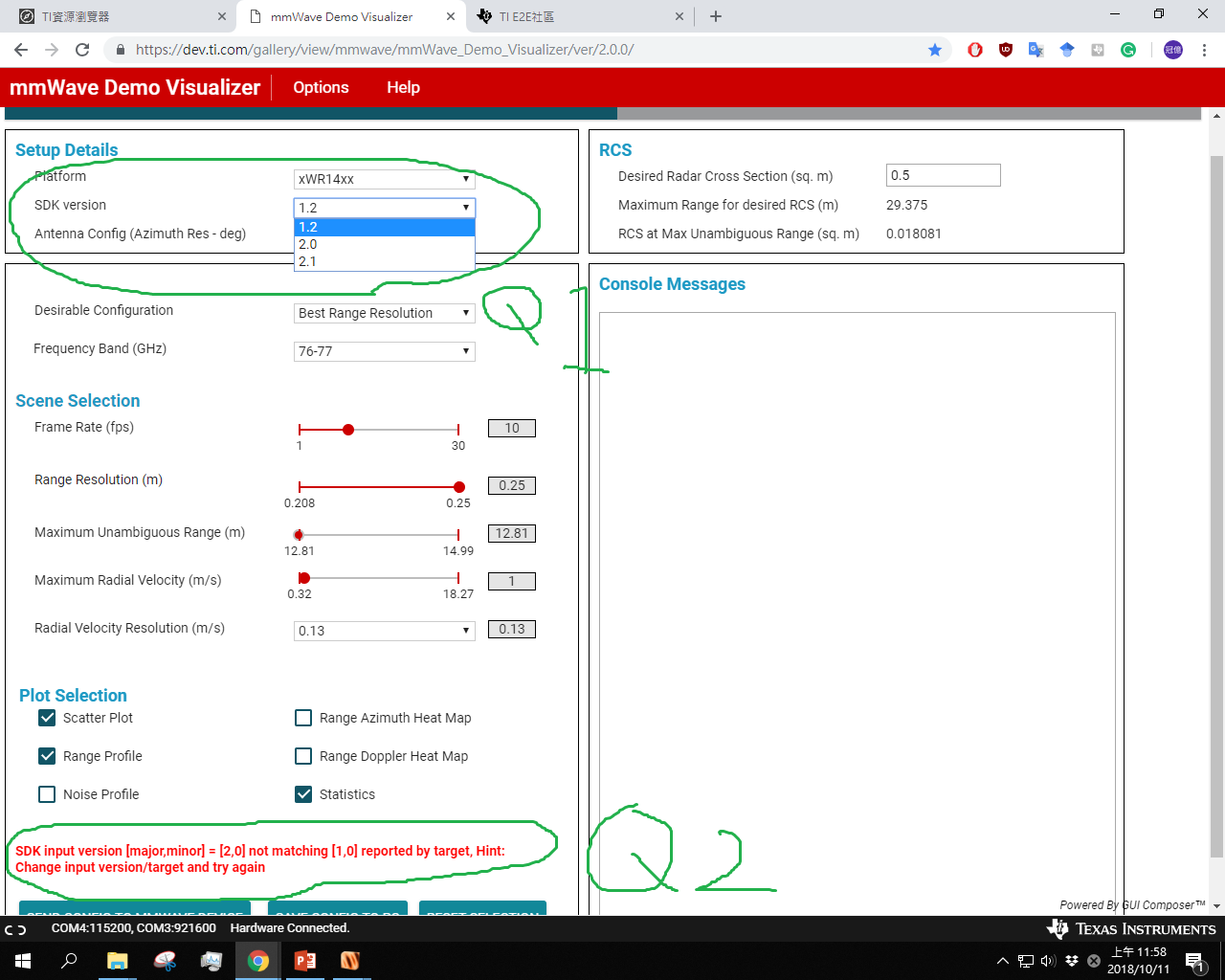Open PowerPoint from the taskbar
1225x980 pixels.
(x=305, y=961)
